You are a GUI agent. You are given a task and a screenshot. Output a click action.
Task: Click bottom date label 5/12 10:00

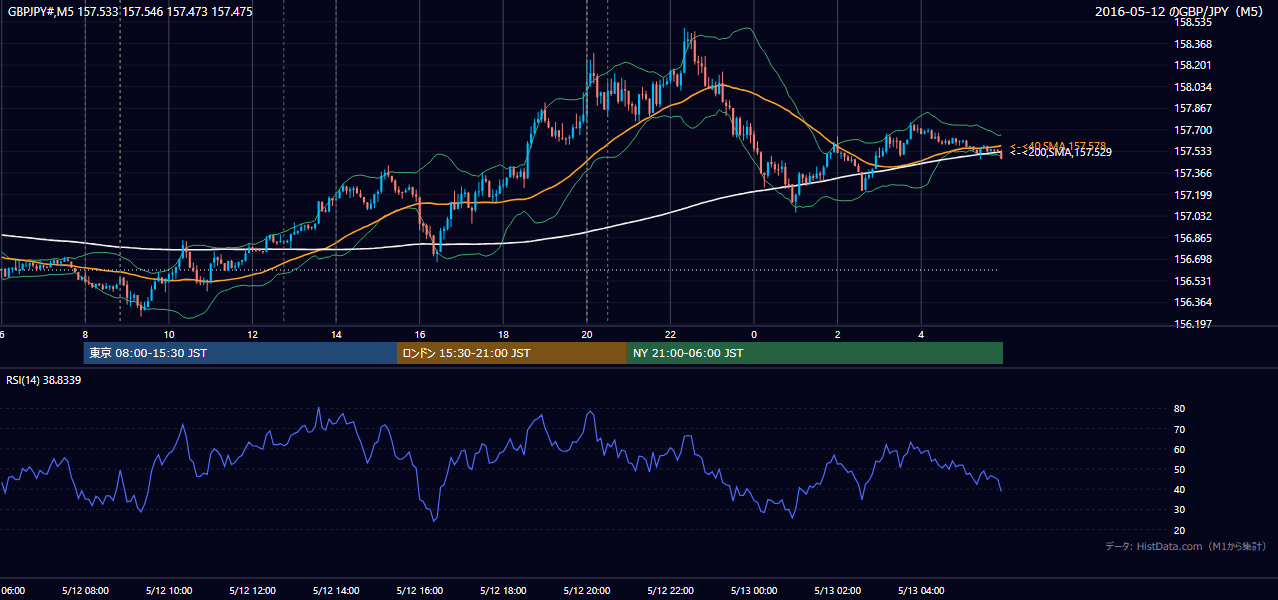[169, 591]
